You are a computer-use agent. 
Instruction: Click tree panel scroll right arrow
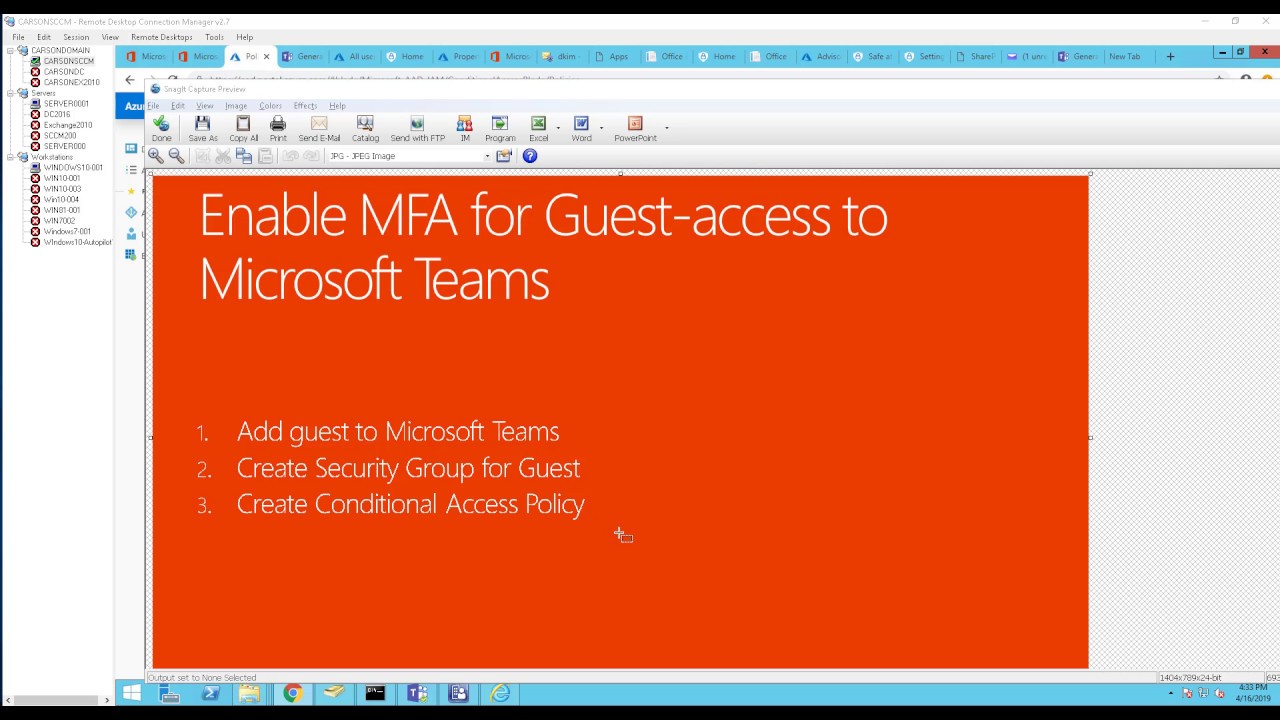107,700
